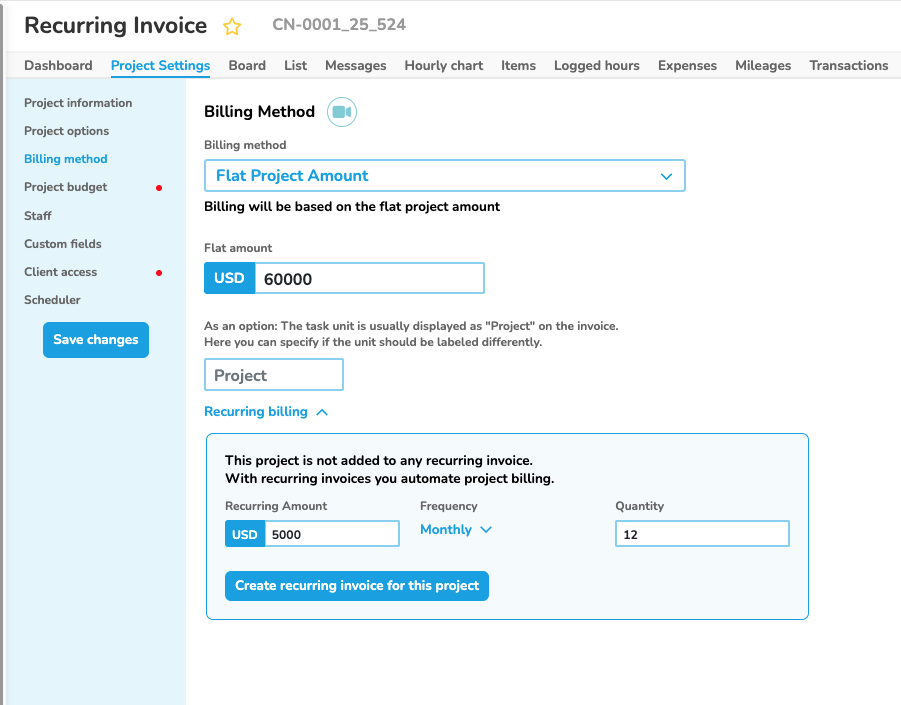This screenshot has height=705, width=901.
Task: Go to the Transactions tab
Action: tap(848, 65)
